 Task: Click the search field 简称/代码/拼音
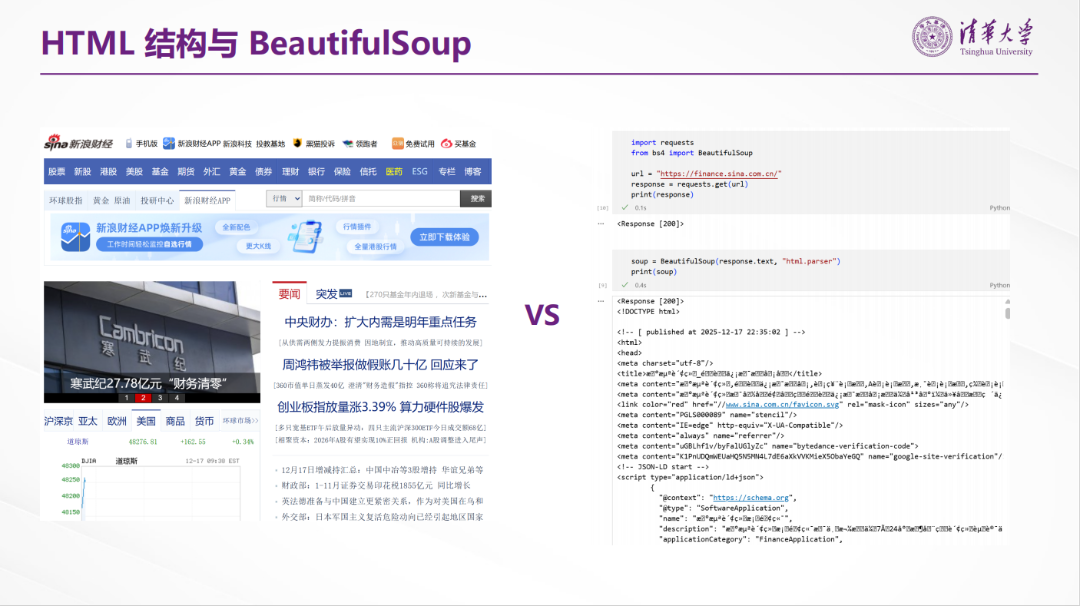coord(381,198)
